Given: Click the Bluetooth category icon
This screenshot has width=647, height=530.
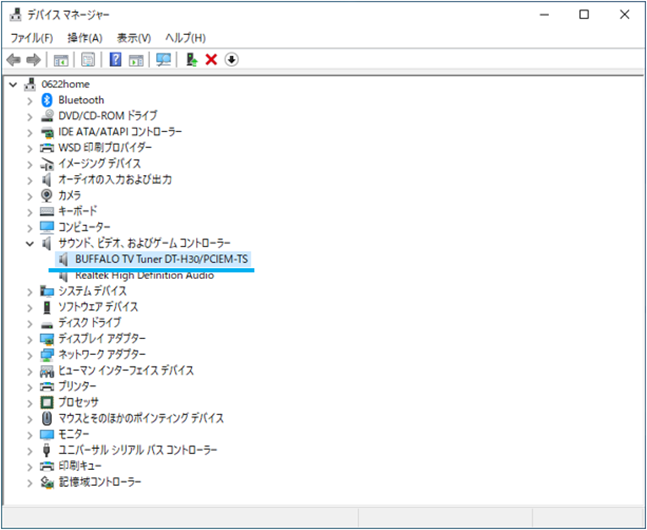Looking at the screenshot, I should 47,100.
